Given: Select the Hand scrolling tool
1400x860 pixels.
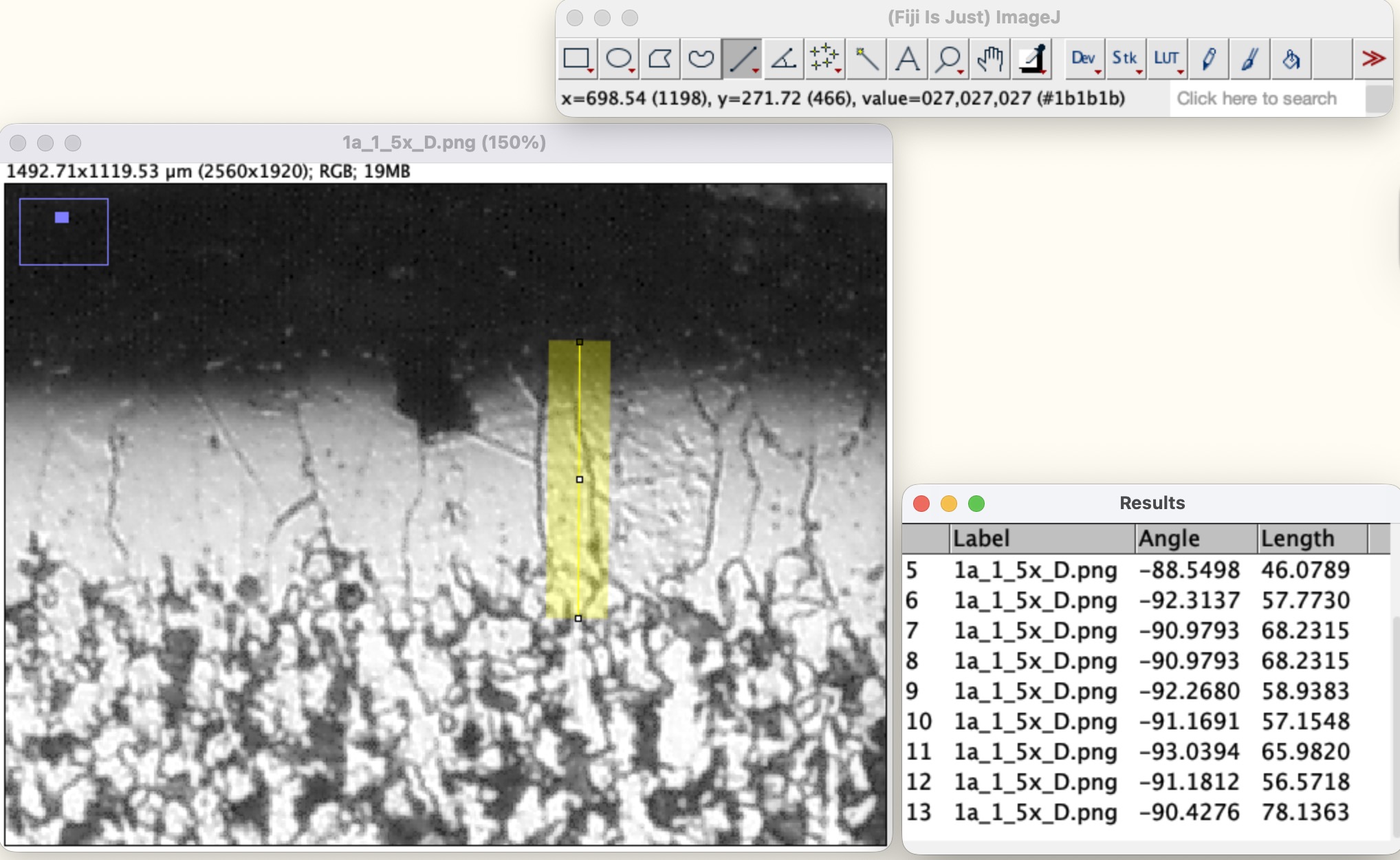Looking at the screenshot, I should click(989, 59).
